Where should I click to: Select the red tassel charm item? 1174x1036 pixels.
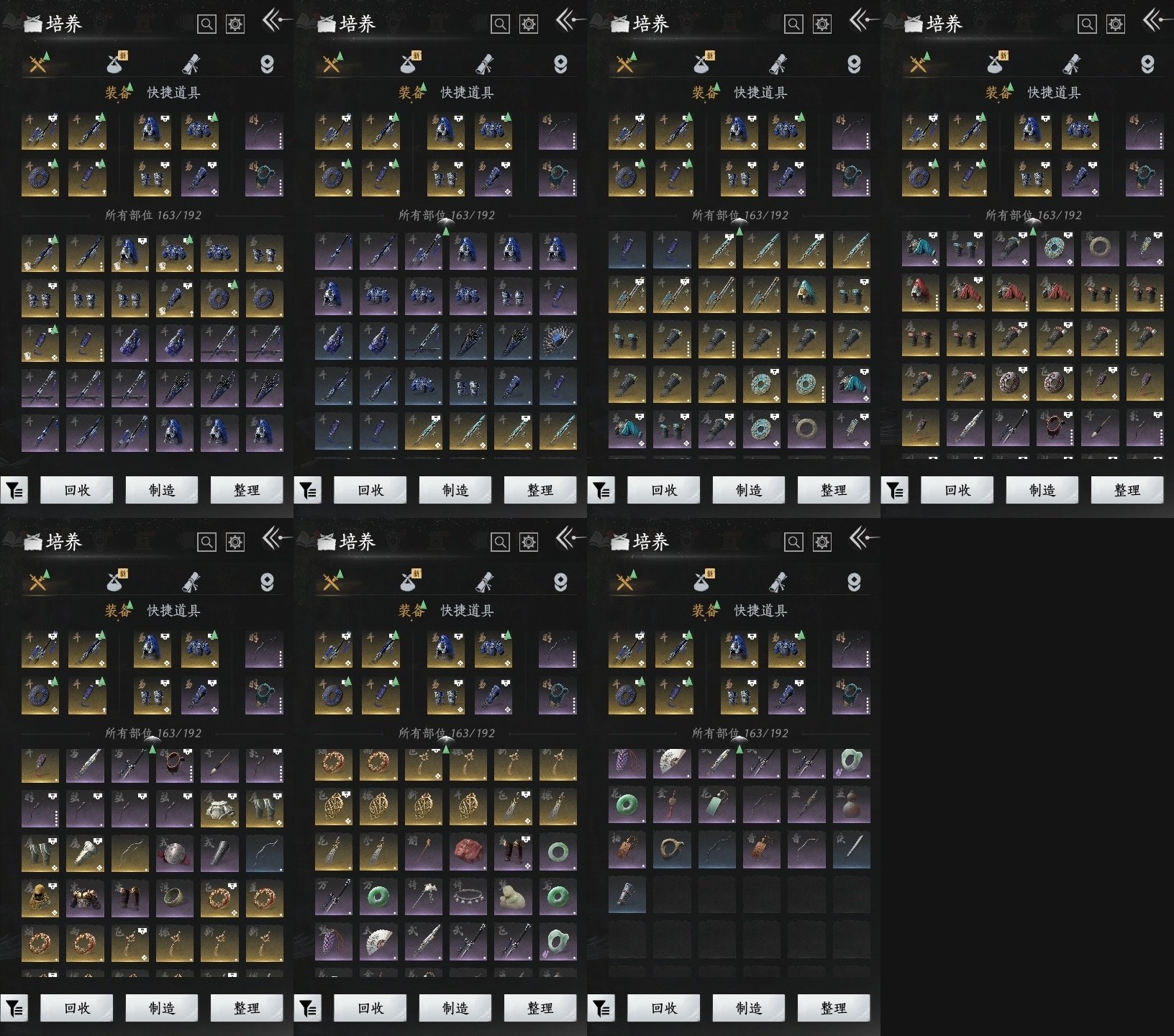tap(673, 804)
